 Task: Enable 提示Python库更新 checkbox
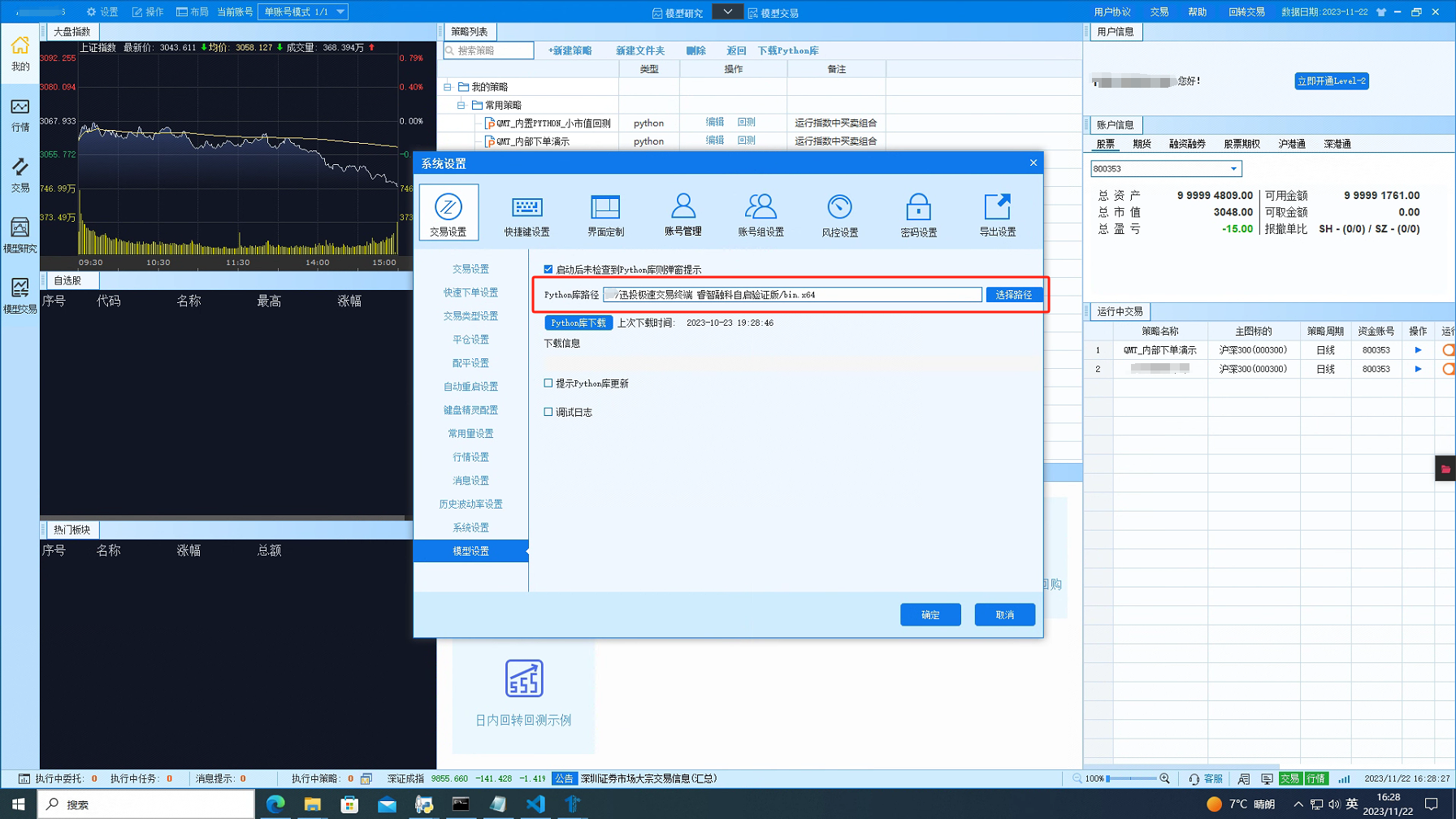pyautogui.click(x=548, y=383)
